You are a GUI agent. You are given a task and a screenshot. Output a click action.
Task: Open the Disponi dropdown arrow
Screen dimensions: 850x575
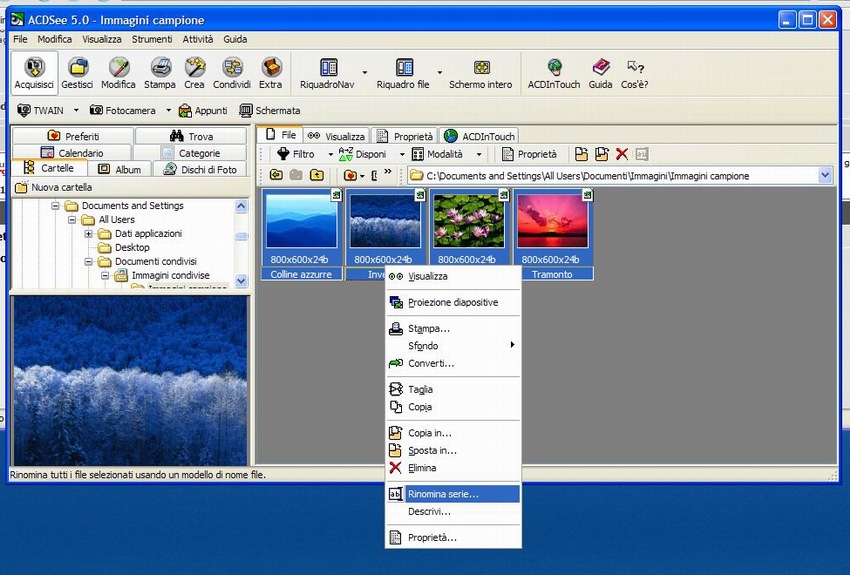point(402,154)
